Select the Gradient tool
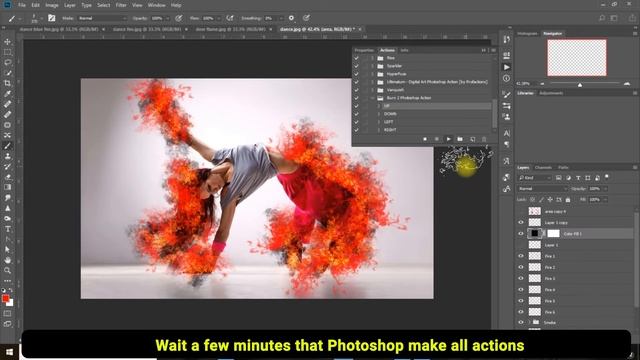The image size is (640, 360). point(7,187)
